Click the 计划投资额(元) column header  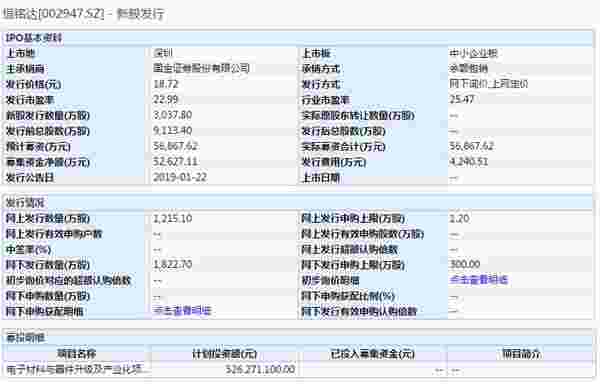tap(224, 354)
